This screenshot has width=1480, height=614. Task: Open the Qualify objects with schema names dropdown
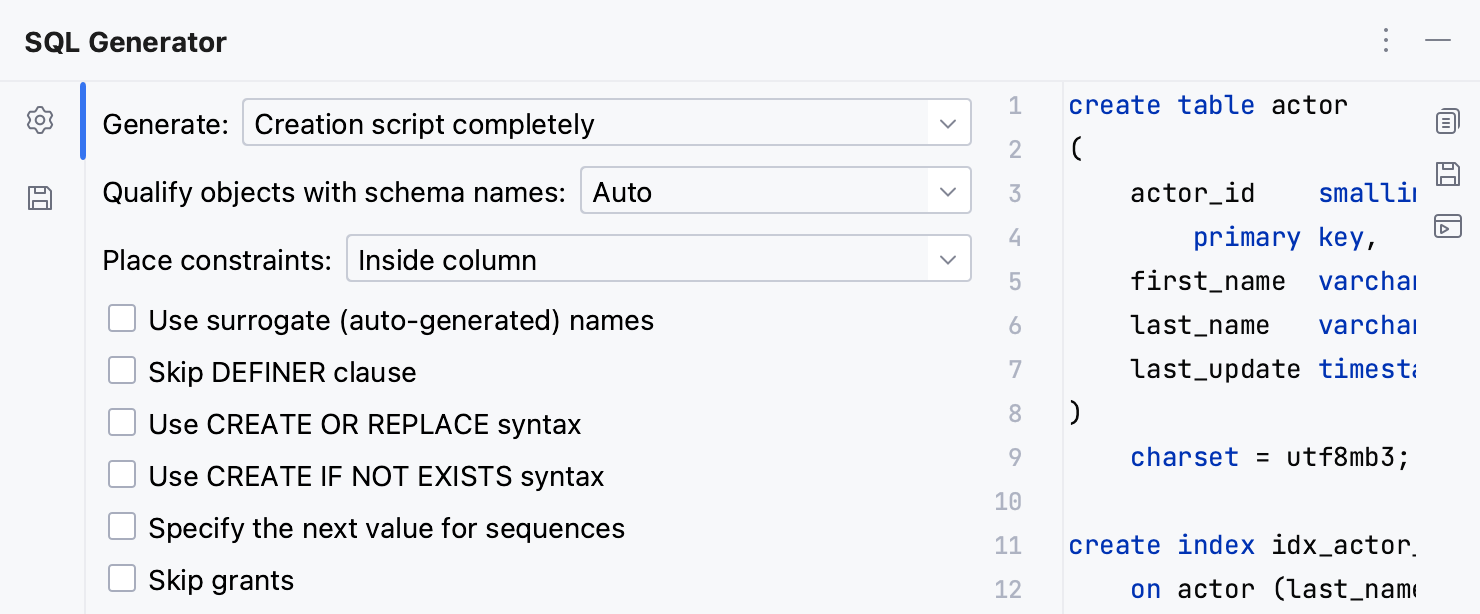(x=946, y=190)
